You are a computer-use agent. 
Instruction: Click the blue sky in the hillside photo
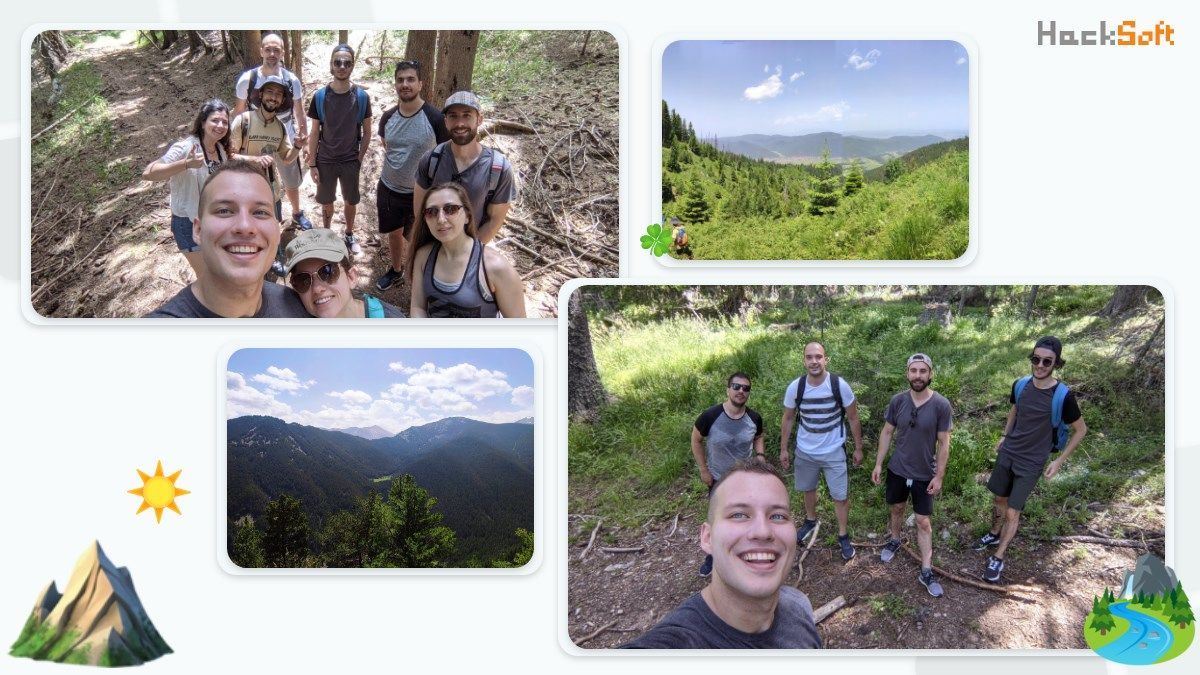[815, 85]
